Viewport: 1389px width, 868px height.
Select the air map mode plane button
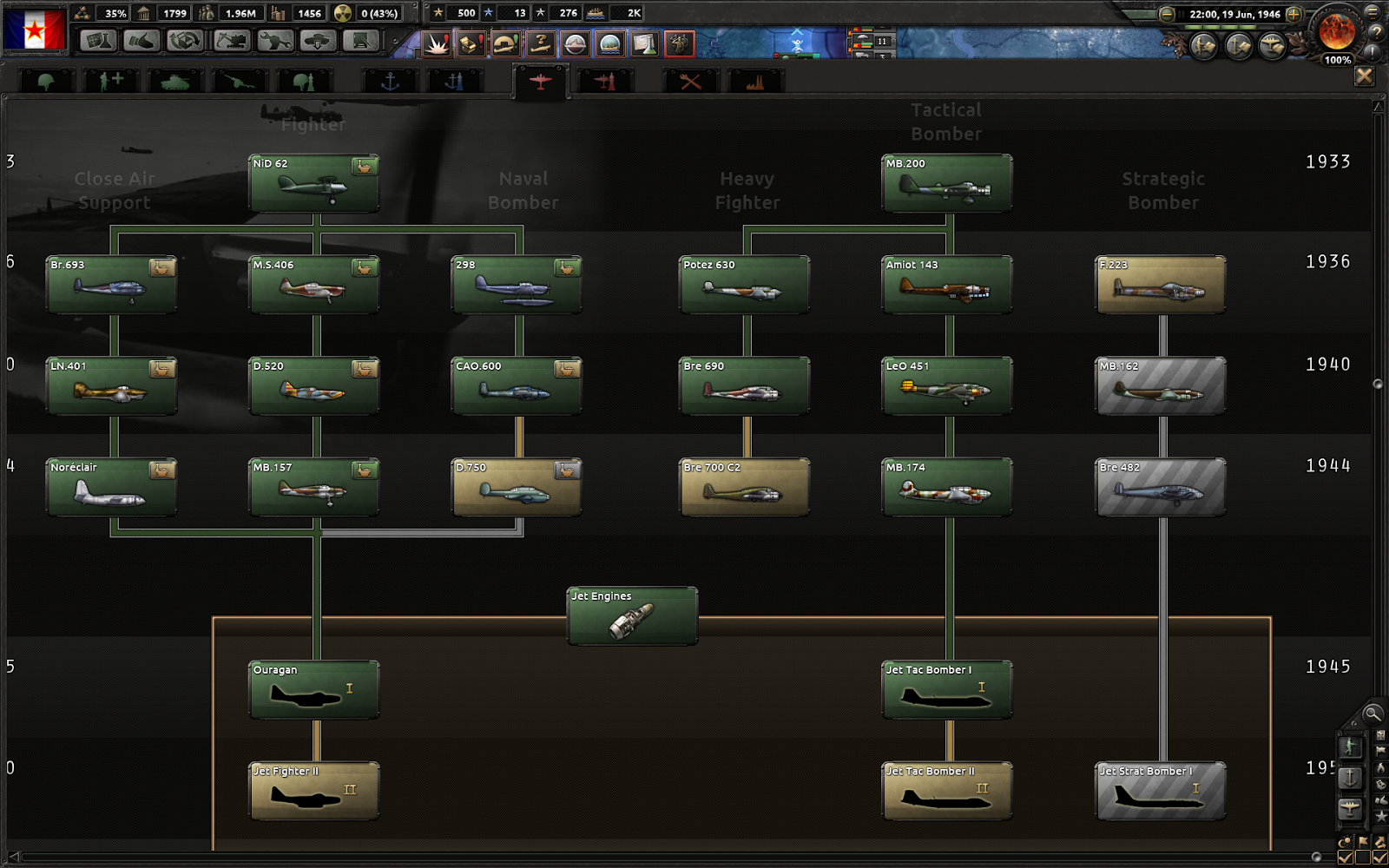1350,809
